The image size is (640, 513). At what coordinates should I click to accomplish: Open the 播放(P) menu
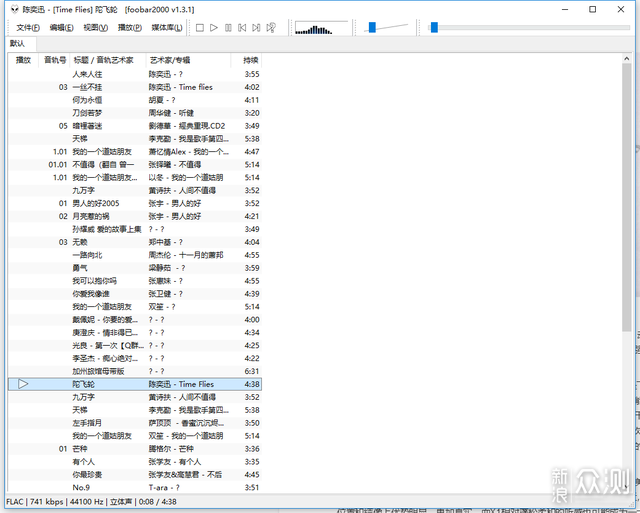point(130,28)
